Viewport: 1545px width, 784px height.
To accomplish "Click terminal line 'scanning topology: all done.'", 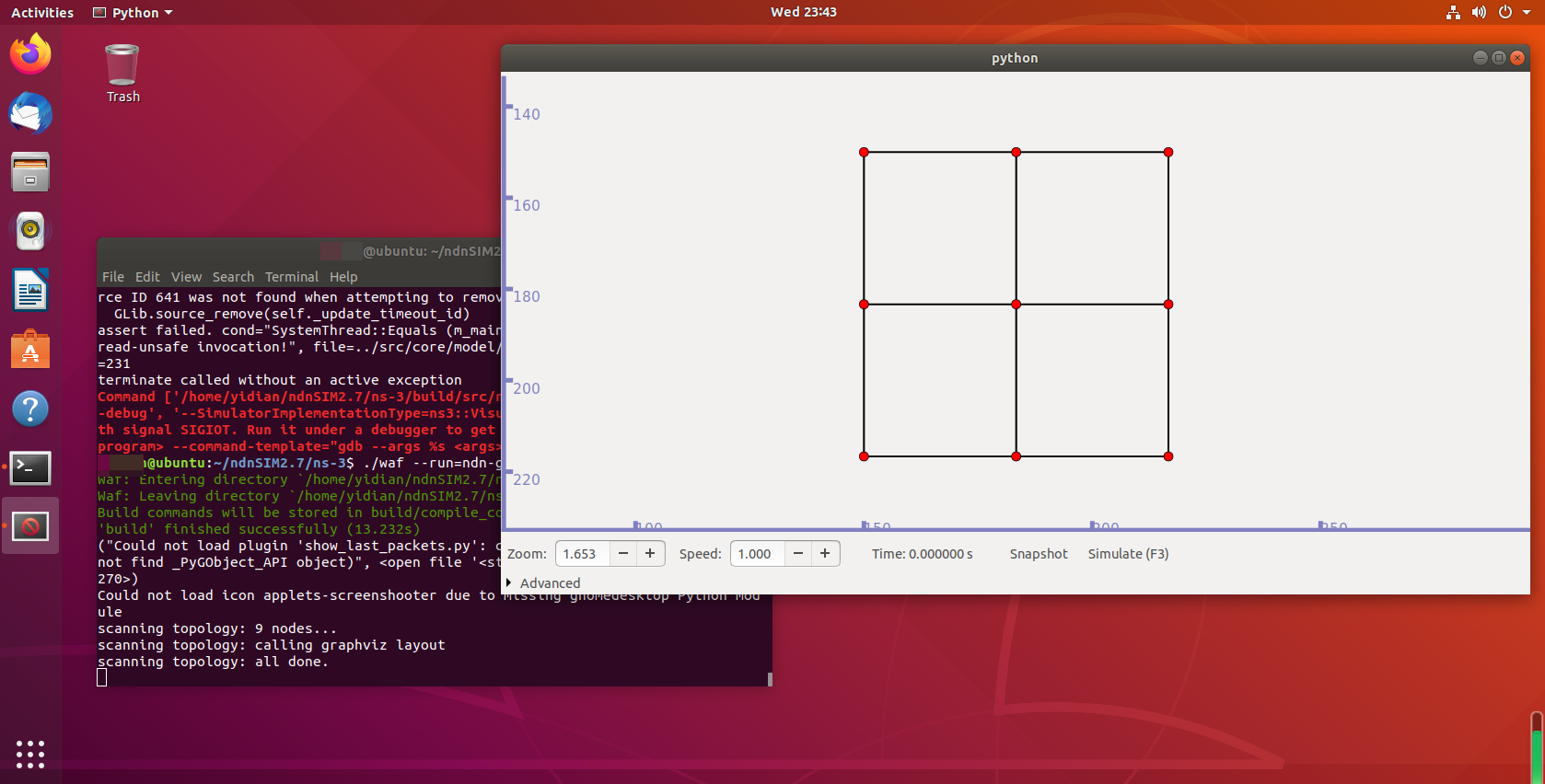I will point(213,662).
